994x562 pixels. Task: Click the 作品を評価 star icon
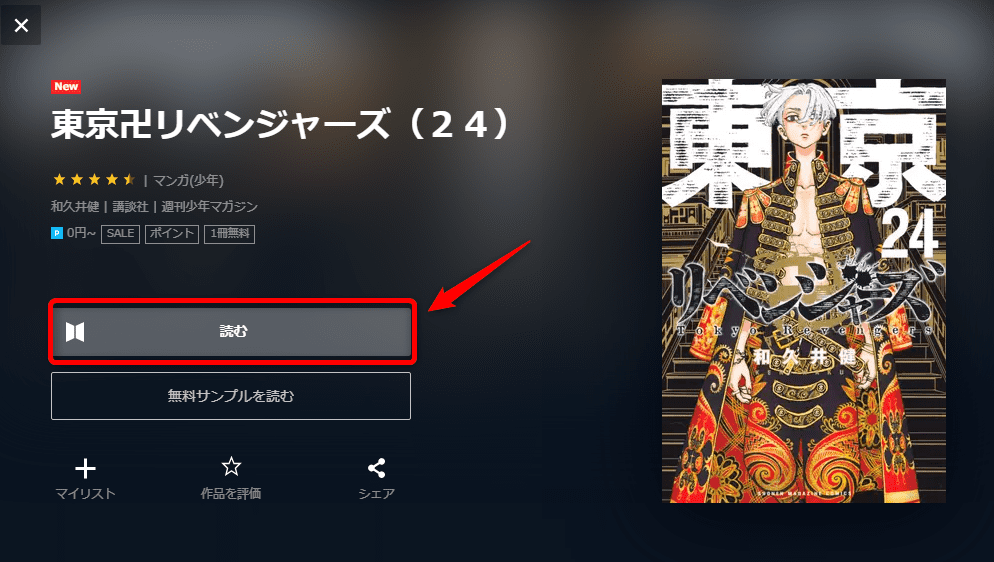coord(231,467)
